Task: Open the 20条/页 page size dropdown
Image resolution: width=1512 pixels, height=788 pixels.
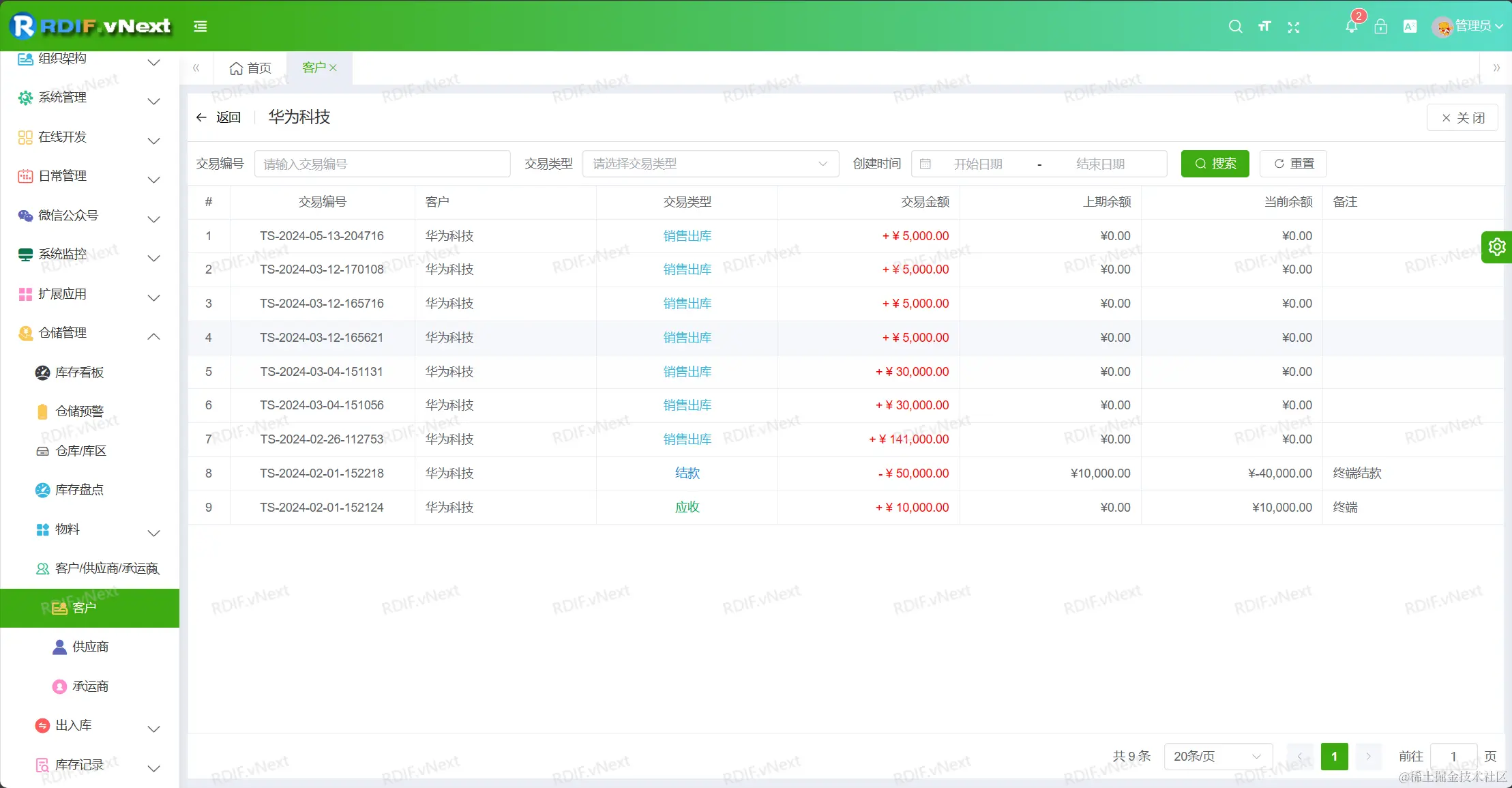Action: (1217, 756)
